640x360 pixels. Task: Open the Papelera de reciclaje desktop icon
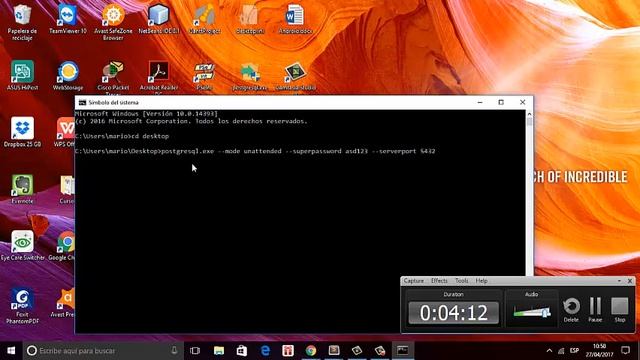tap(22, 21)
